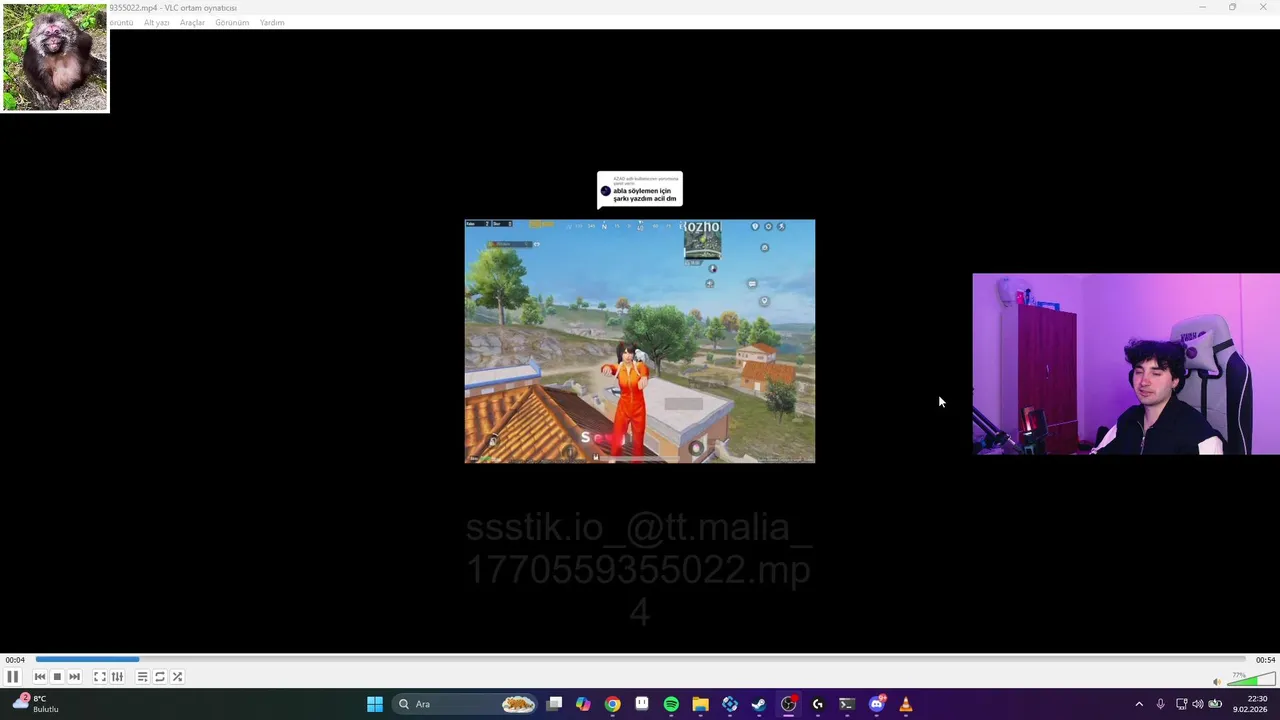1280x720 pixels.
Task: Stop playback with the stop button
Action: point(57,677)
